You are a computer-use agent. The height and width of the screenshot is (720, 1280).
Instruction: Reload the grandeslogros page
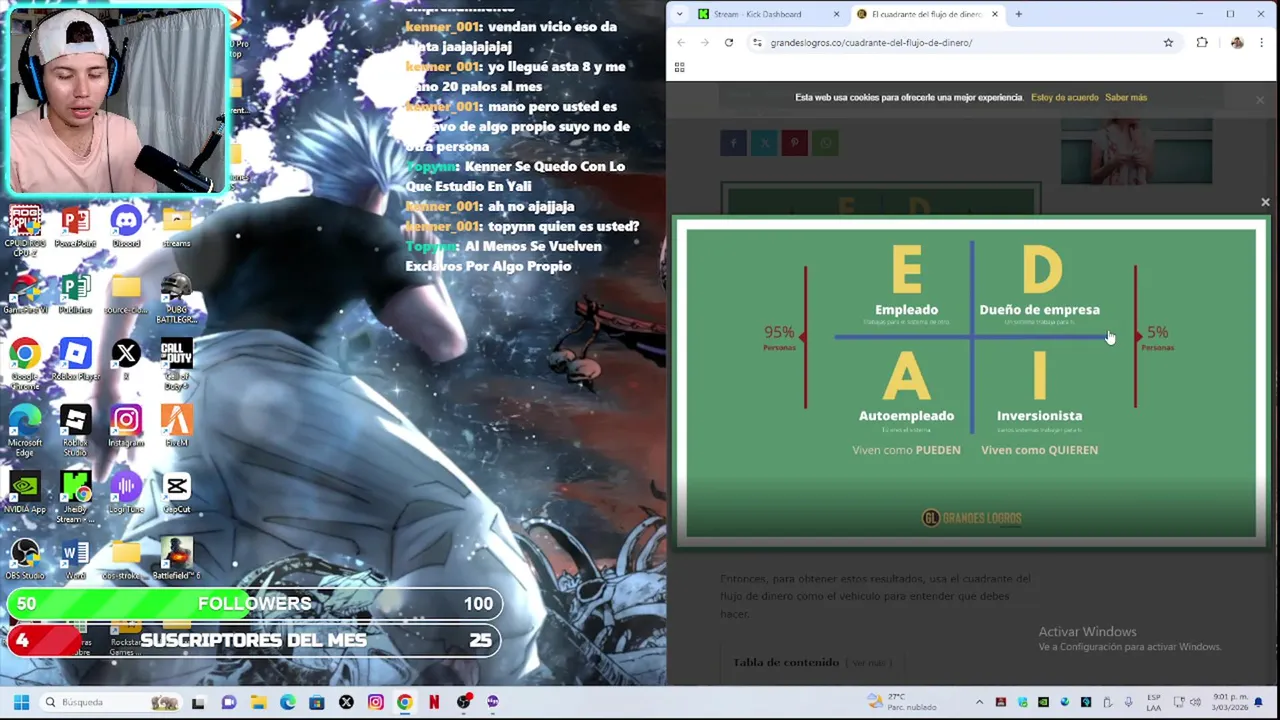729,42
